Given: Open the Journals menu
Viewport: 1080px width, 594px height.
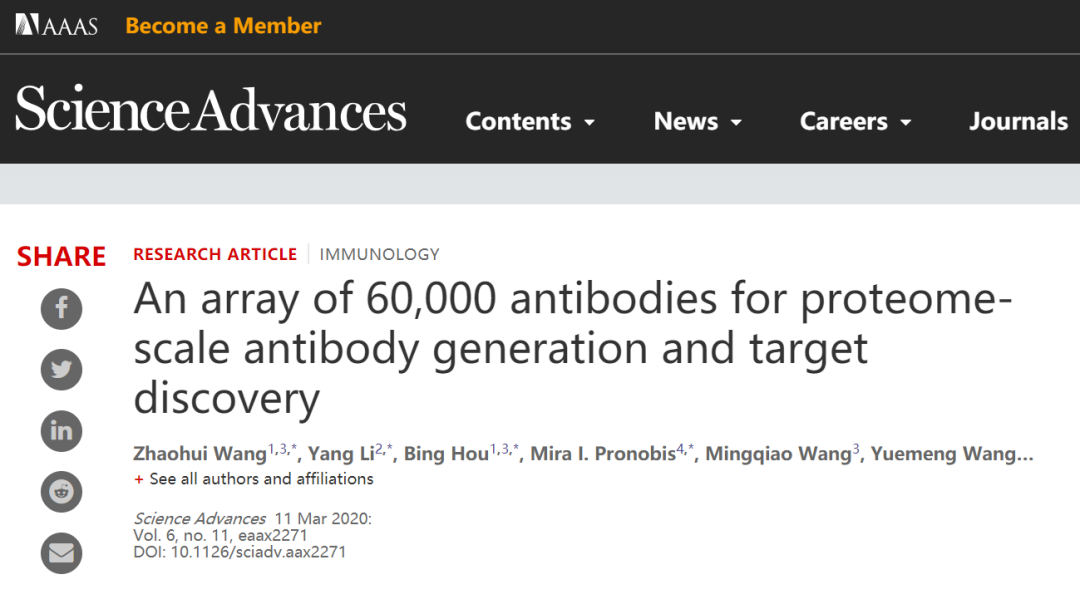Looking at the screenshot, I should pos(1018,122).
